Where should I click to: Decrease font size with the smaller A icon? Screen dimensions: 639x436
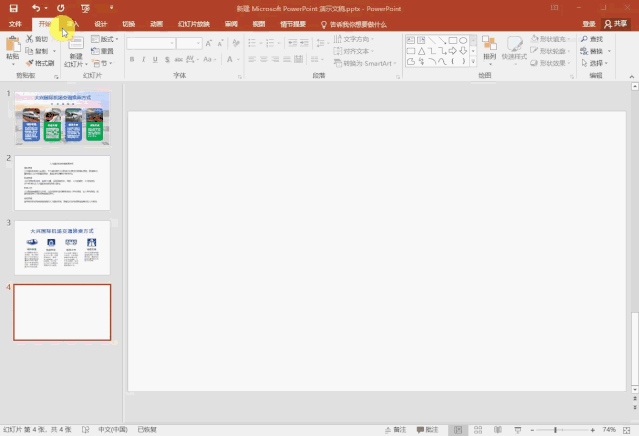(x=220, y=43)
